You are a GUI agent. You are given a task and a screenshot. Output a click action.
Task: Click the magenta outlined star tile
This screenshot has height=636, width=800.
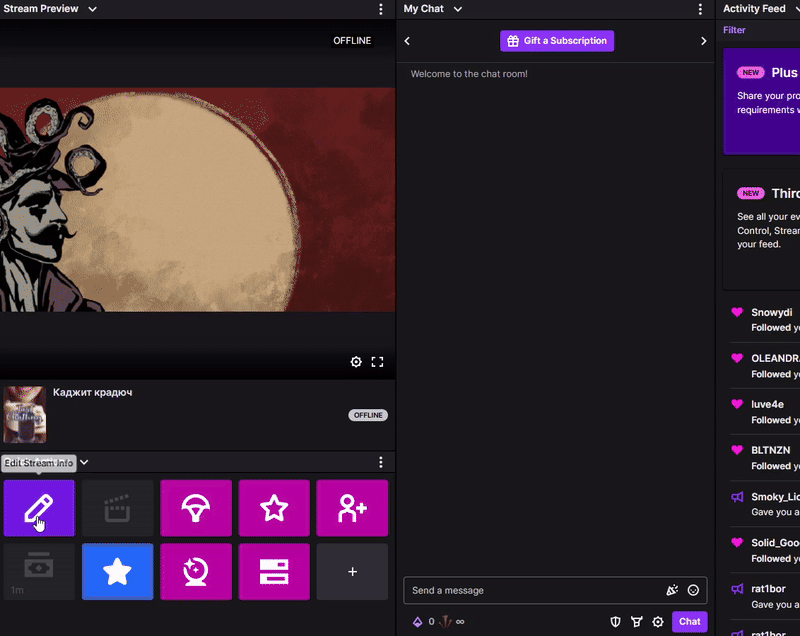pyautogui.click(x=274, y=508)
